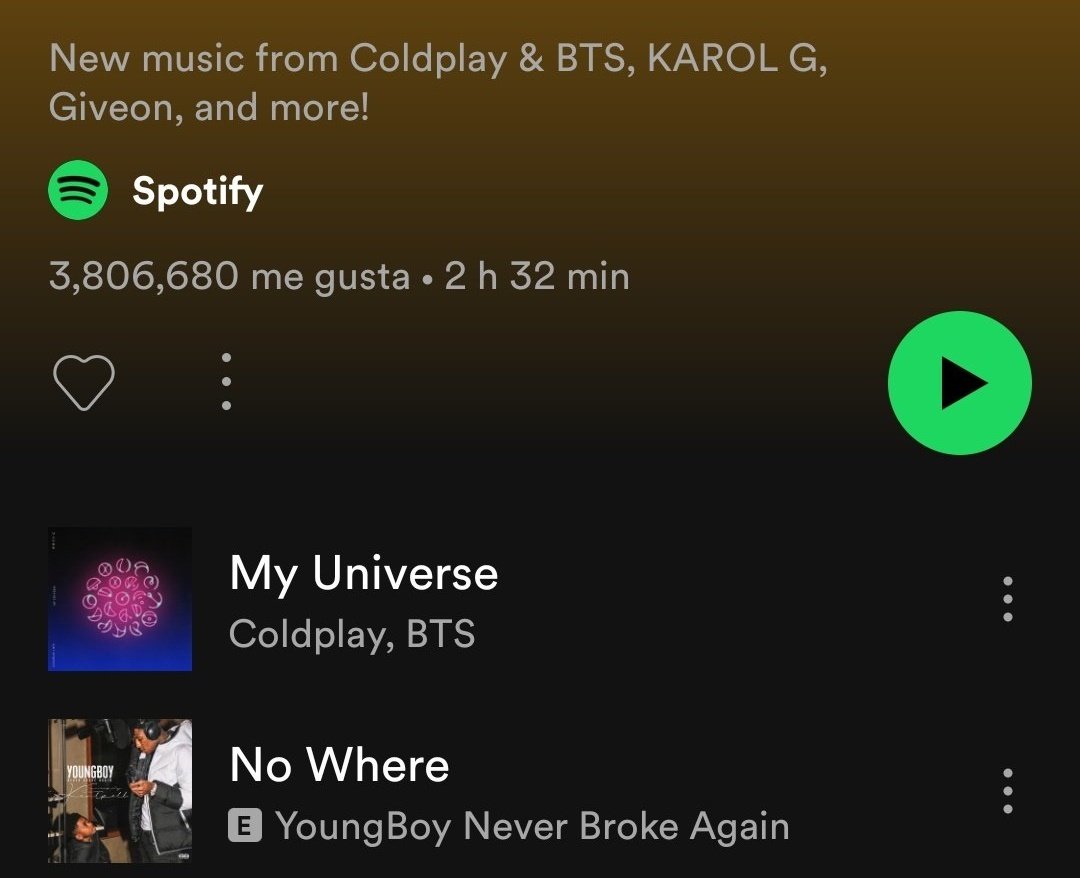Click YOUNGBOY lettering on the cover art

[x=90, y=771]
